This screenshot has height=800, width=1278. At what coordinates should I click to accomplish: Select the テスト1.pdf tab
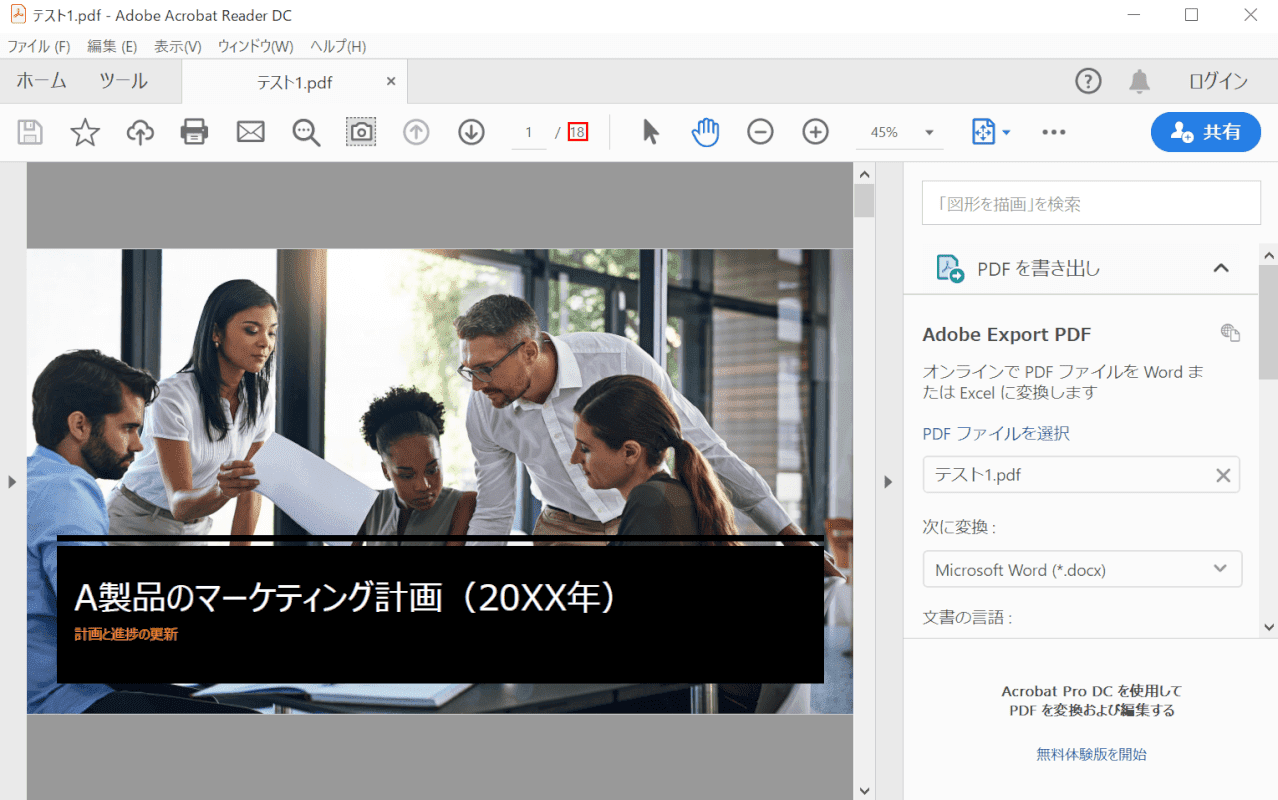click(295, 82)
